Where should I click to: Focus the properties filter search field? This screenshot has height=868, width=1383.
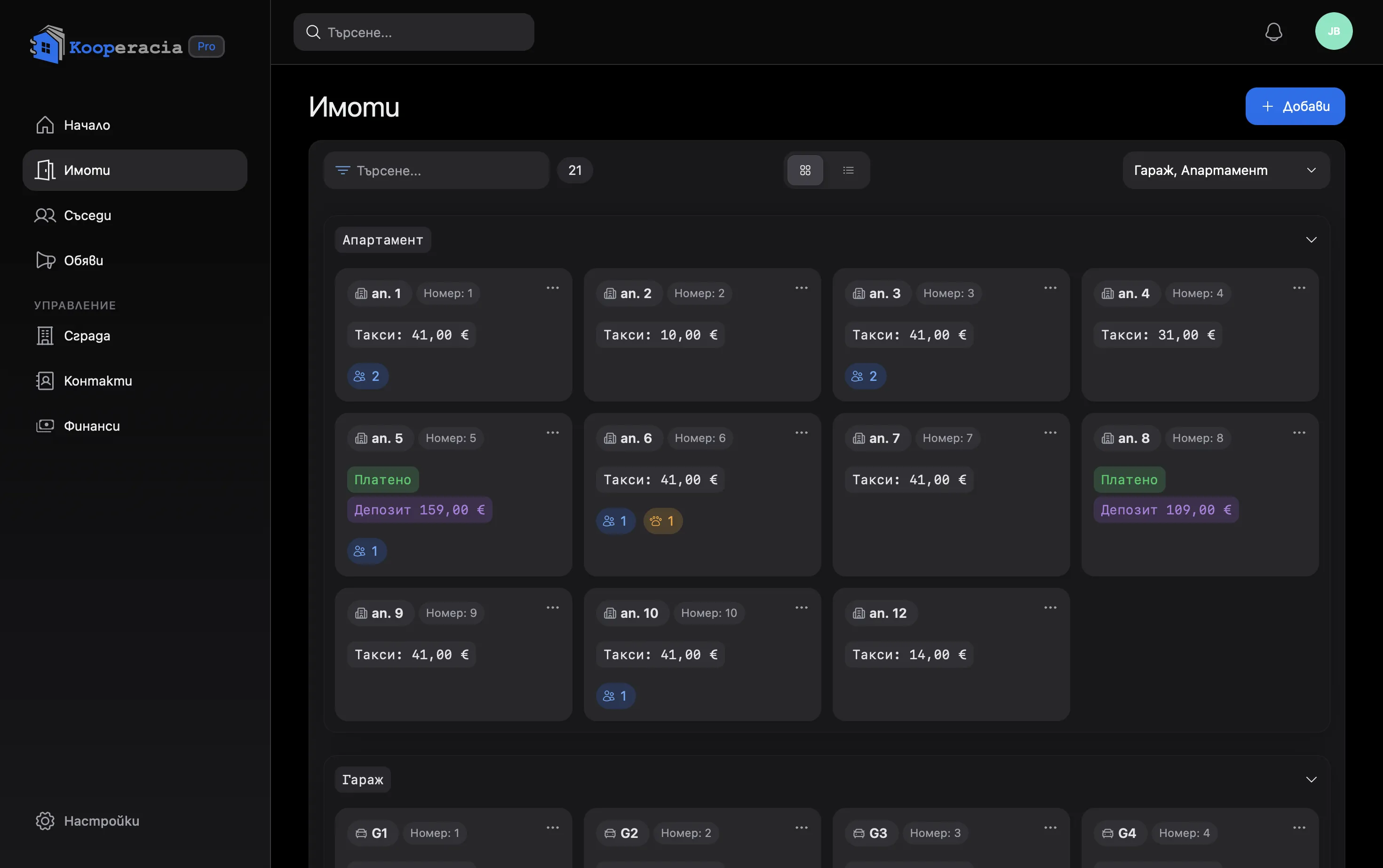point(436,170)
